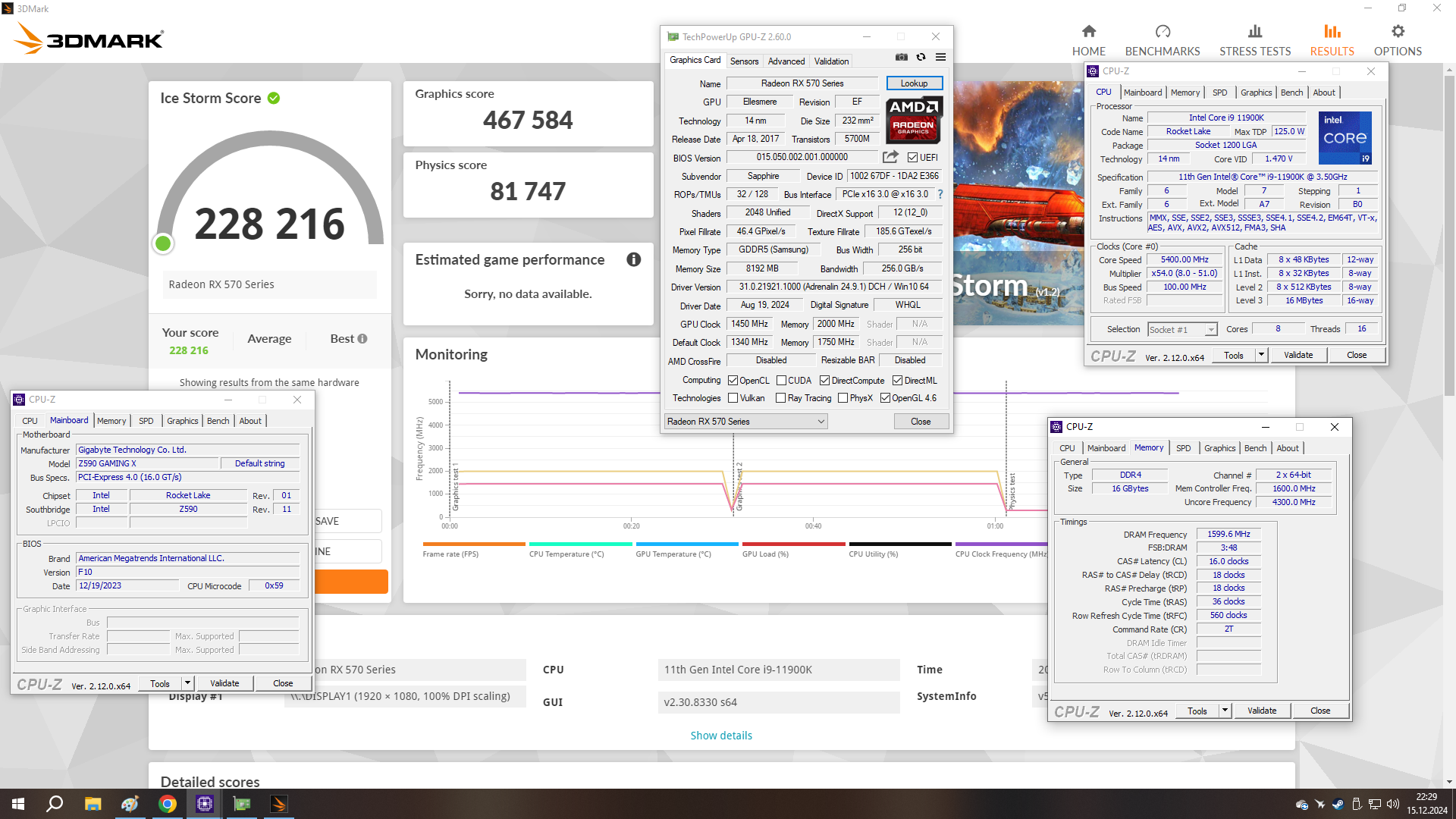The height and width of the screenshot is (819, 1456).
Task: Switch to CPU-Z via its taskbar icon
Action: (x=205, y=804)
